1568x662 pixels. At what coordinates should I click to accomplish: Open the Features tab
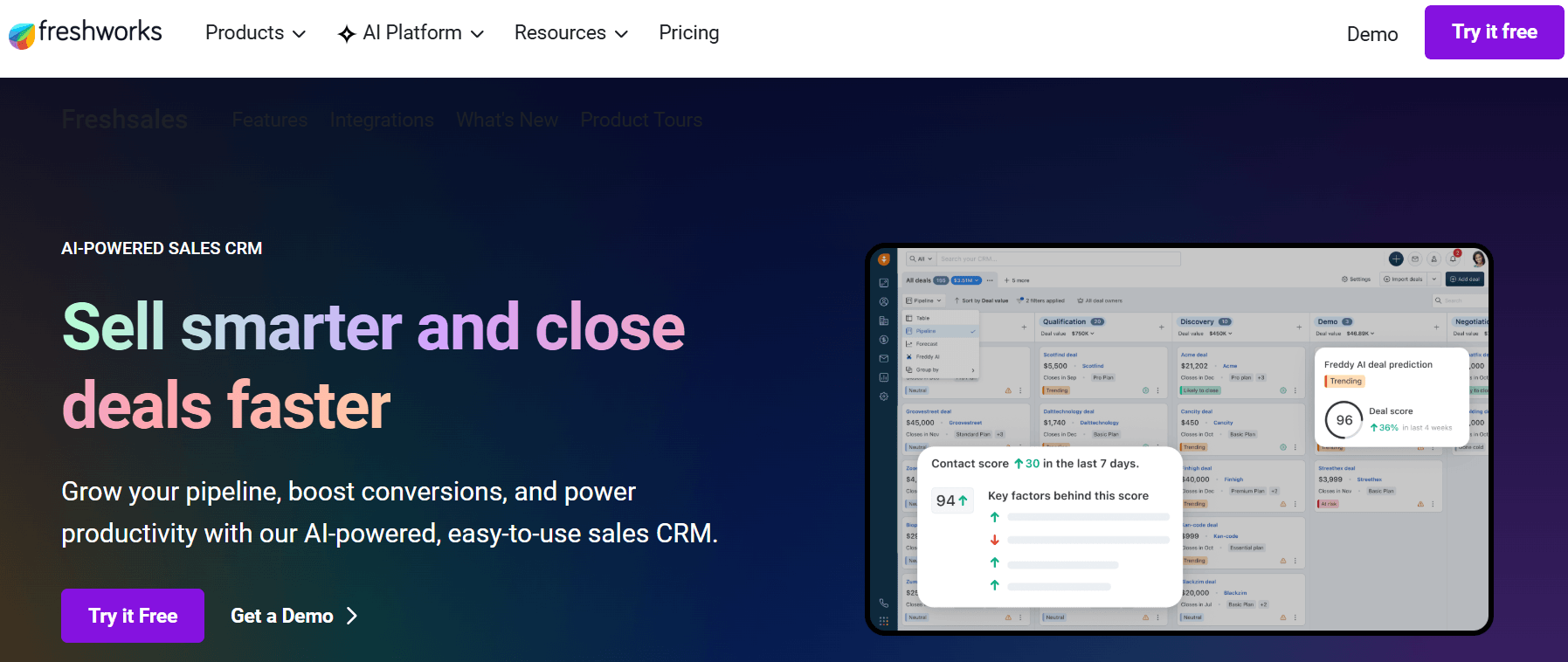tap(270, 120)
